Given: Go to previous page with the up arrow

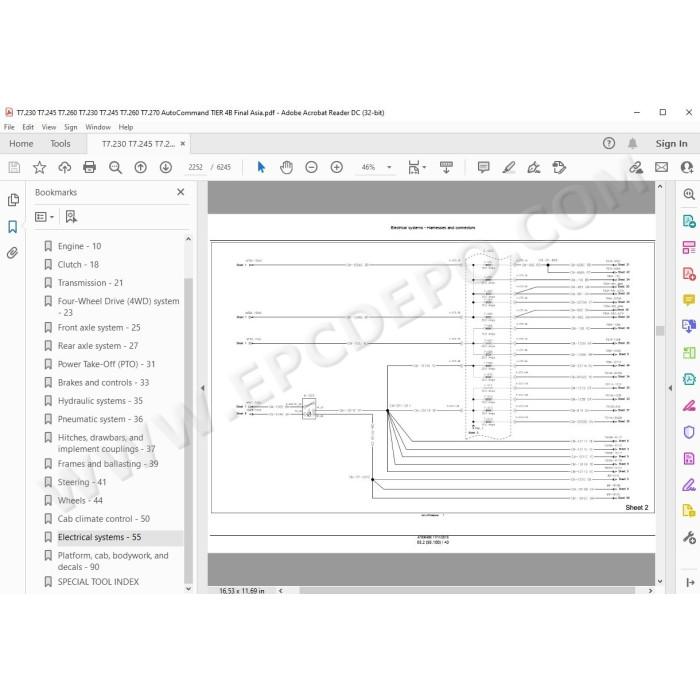Looking at the screenshot, I should pos(141,167).
